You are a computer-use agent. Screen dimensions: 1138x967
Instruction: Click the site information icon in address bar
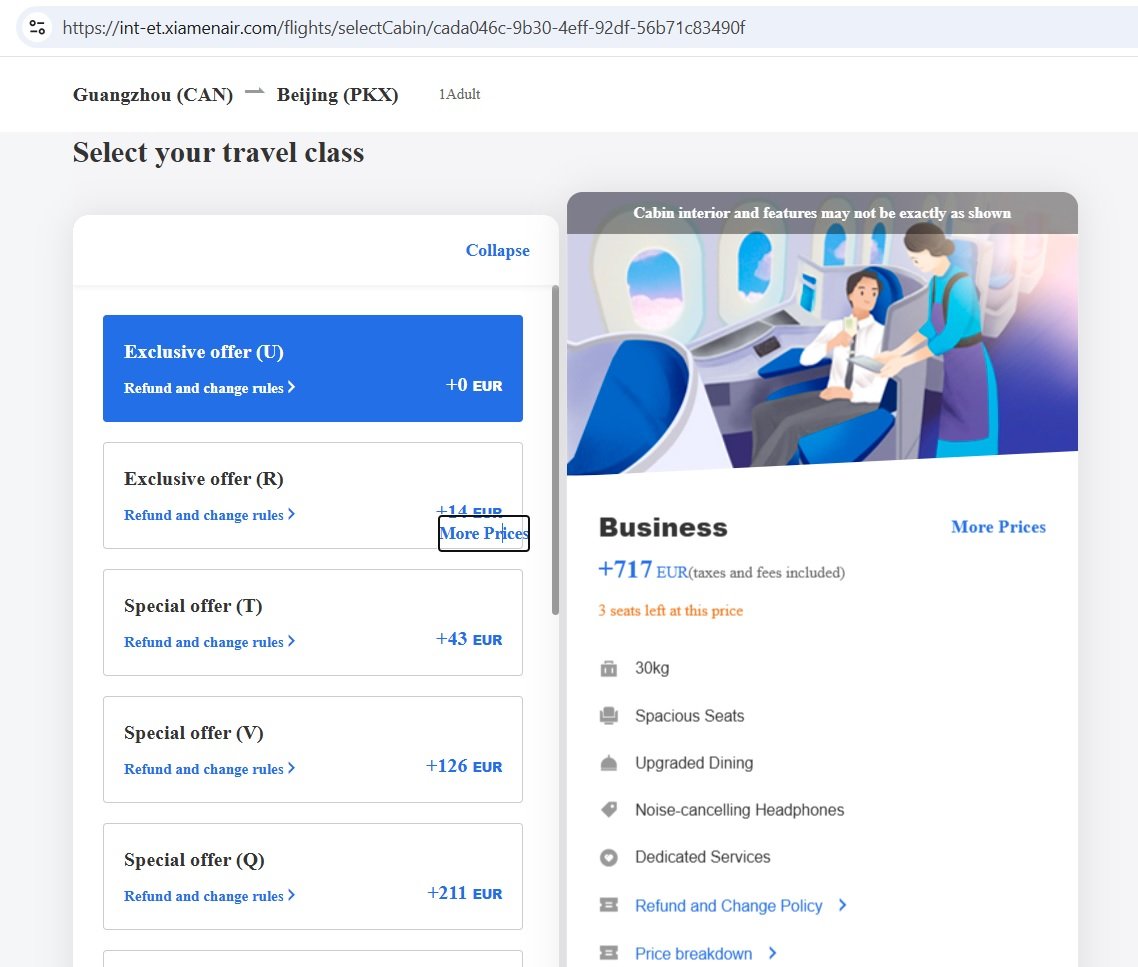37,27
